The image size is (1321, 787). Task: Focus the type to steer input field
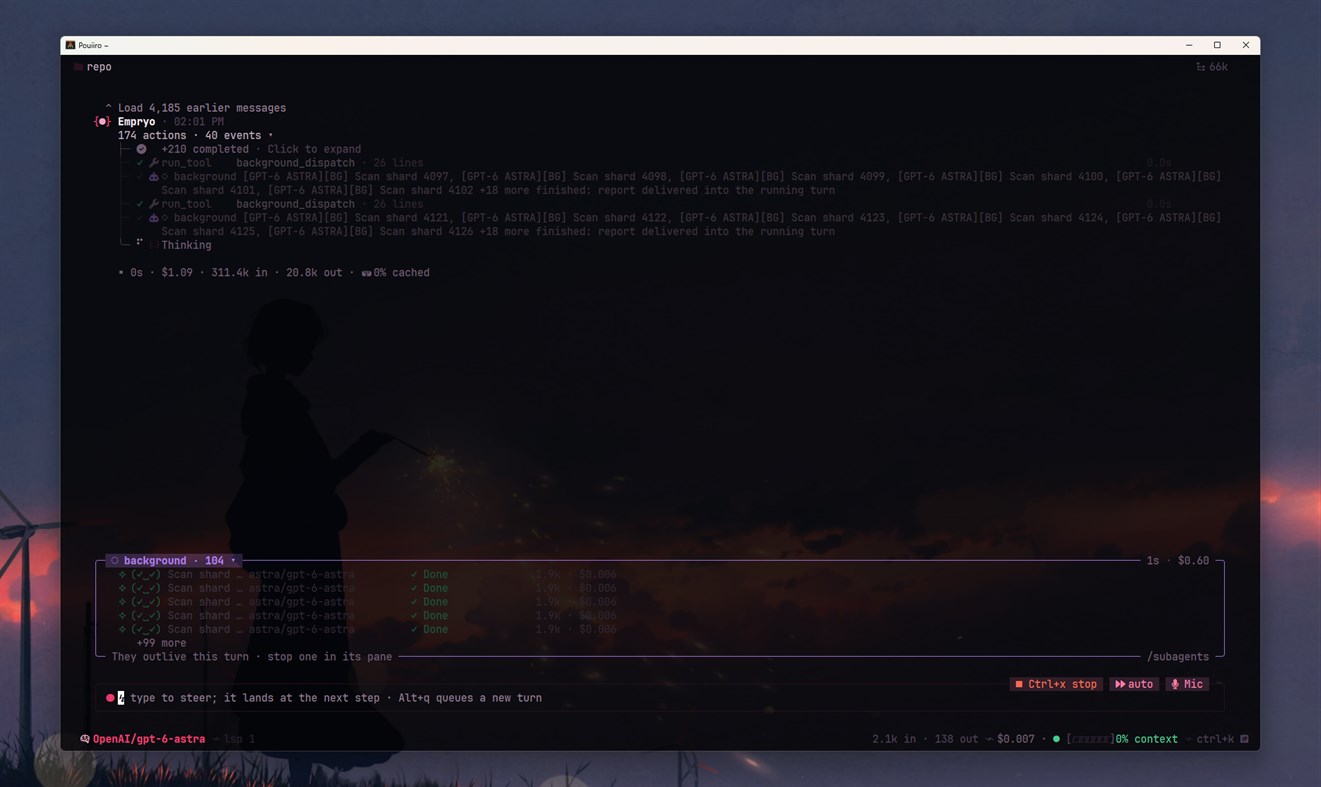point(660,698)
